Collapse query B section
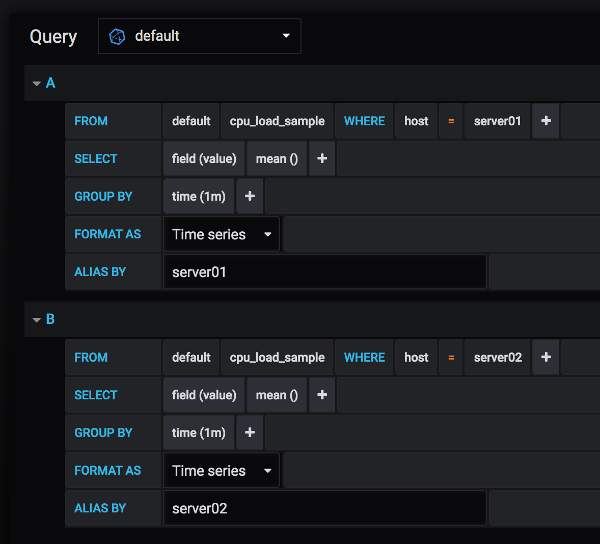Image resolution: width=600 pixels, height=544 pixels. pos(37,320)
